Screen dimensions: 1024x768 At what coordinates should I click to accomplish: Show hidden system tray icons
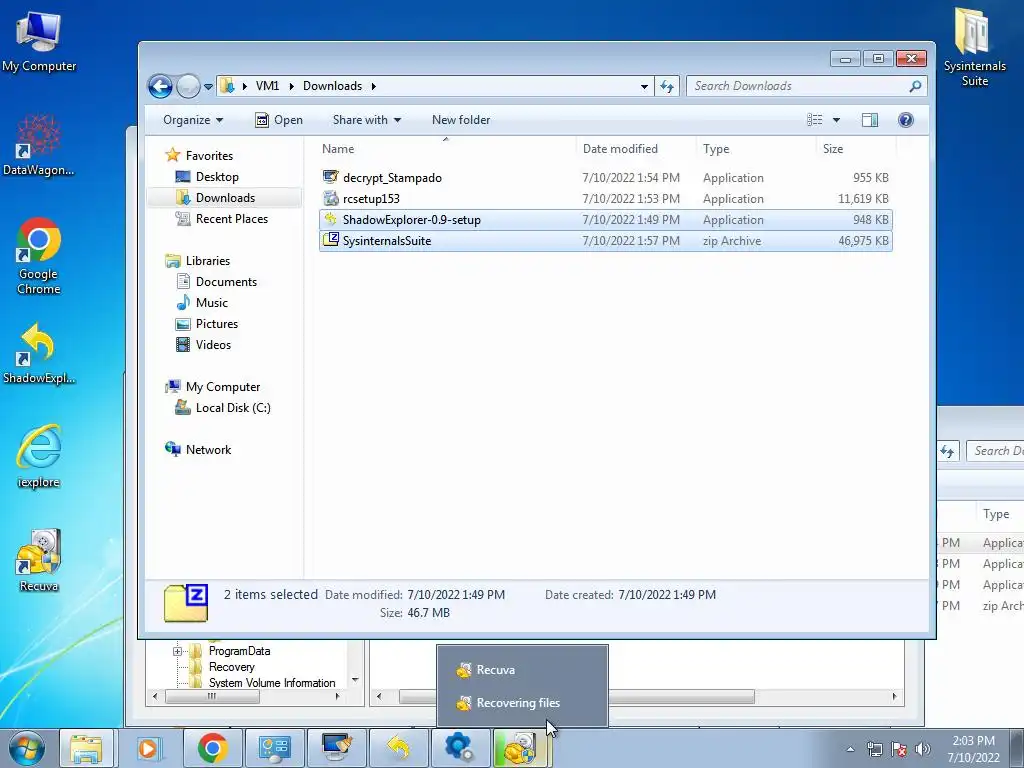[850, 750]
